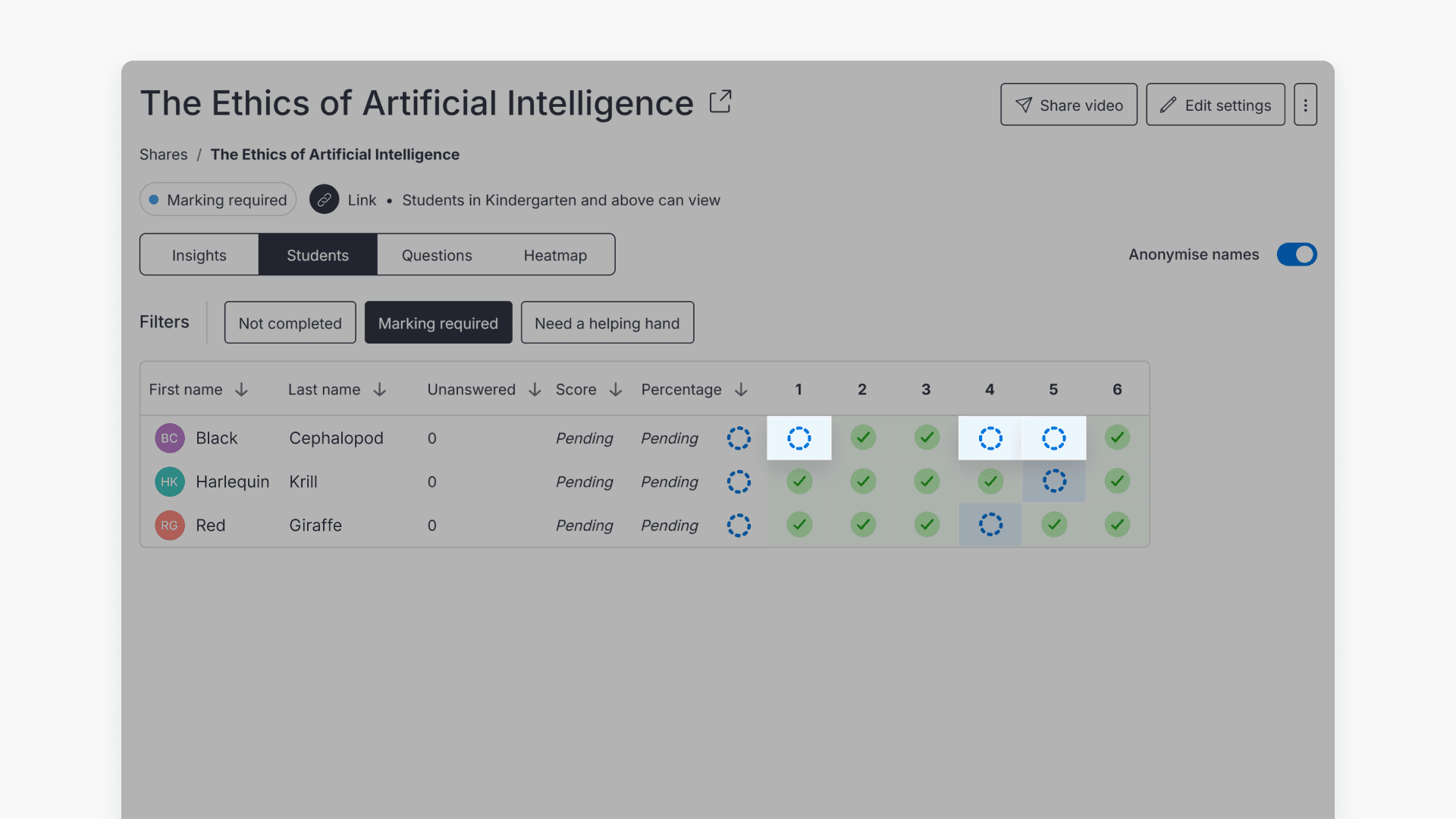1456x819 pixels.
Task: Click Red Giraffe's question 6 green check
Action: click(1117, 525)
